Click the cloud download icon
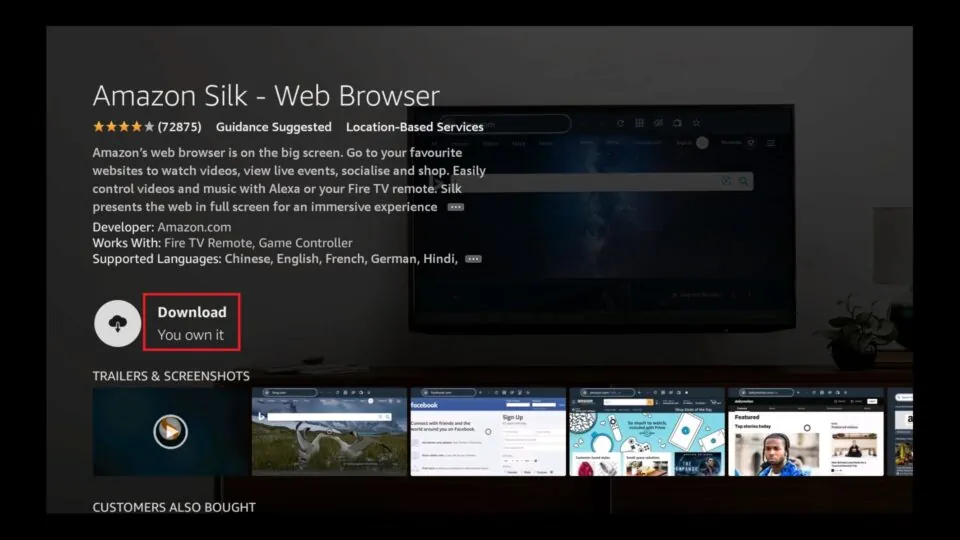The width and height of the screenshot is (960, 540). coord(118,323)
